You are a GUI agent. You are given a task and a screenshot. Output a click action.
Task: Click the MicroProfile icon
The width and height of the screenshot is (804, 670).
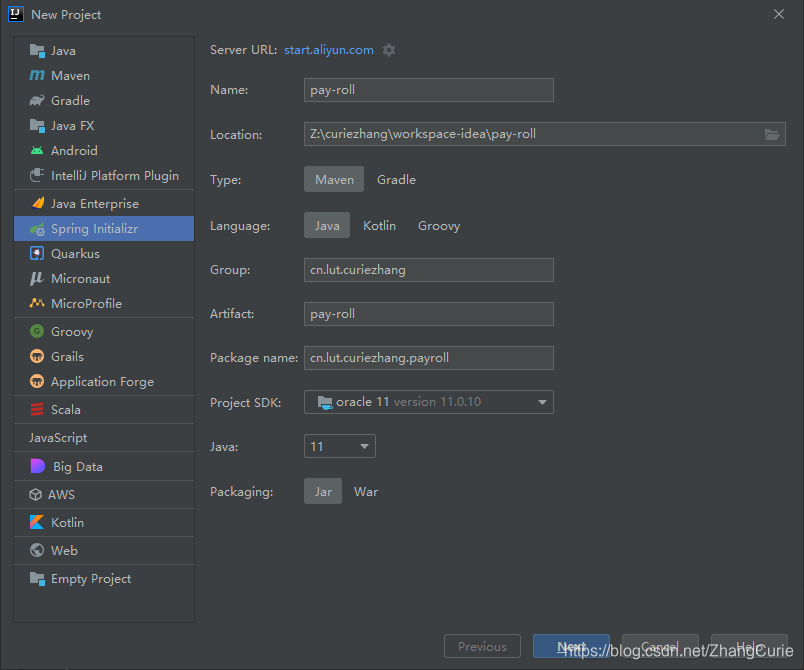(x=37, y=303)
